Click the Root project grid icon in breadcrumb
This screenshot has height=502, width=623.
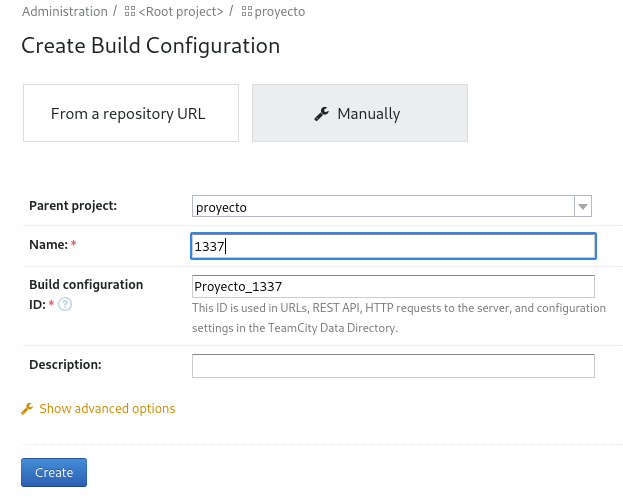pyautogui.click(x=130, y=12)
